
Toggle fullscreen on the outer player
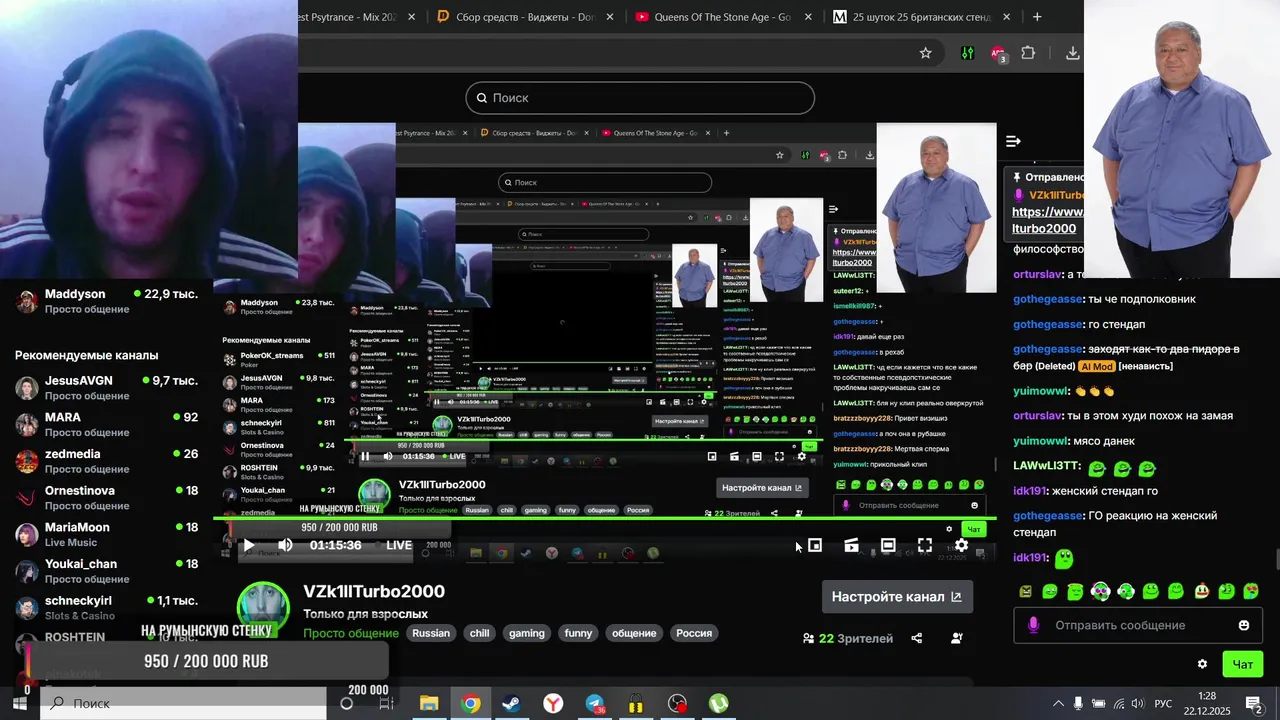pos(925,545)
